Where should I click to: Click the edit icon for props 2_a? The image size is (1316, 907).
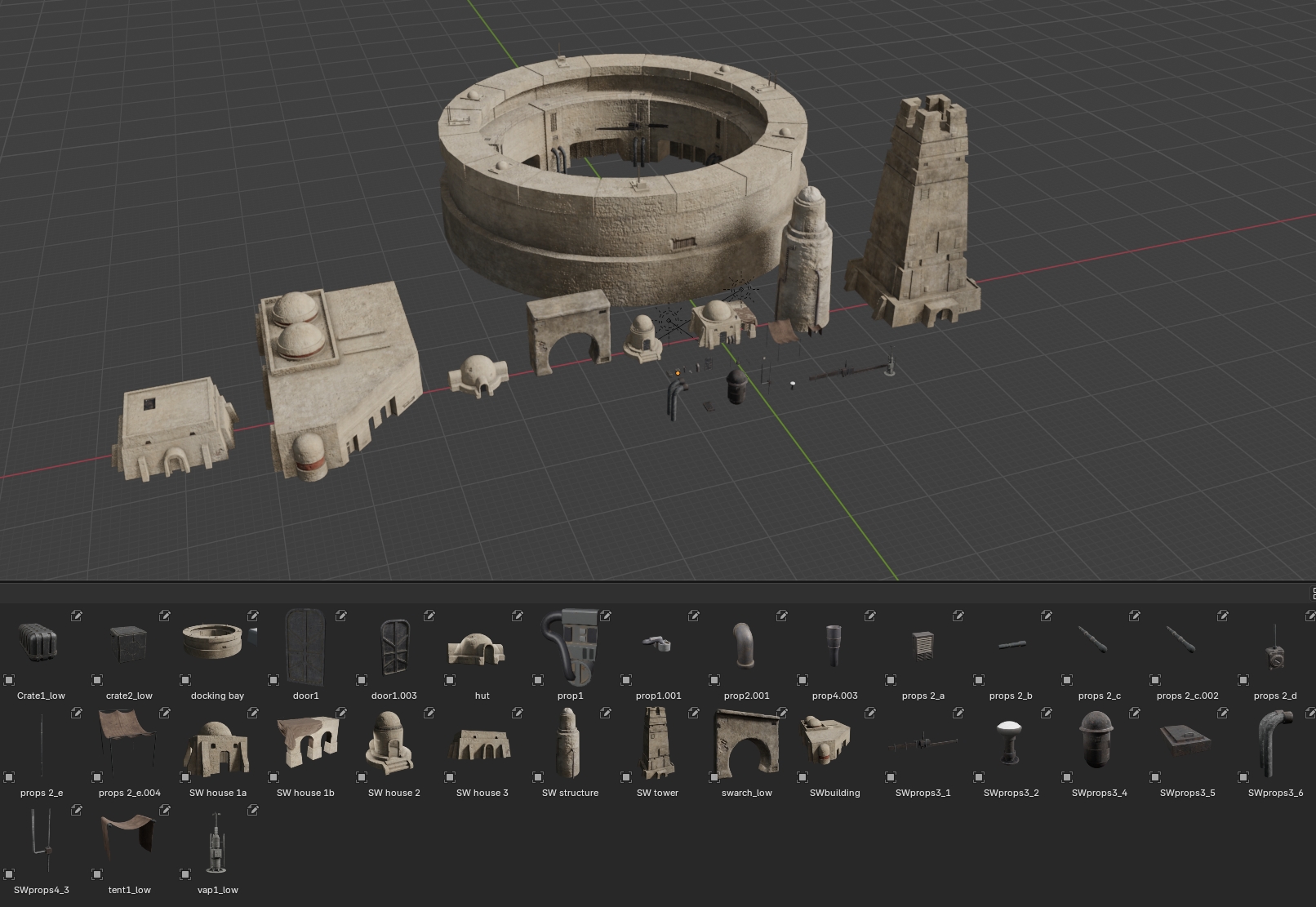(x=958, y=616)
